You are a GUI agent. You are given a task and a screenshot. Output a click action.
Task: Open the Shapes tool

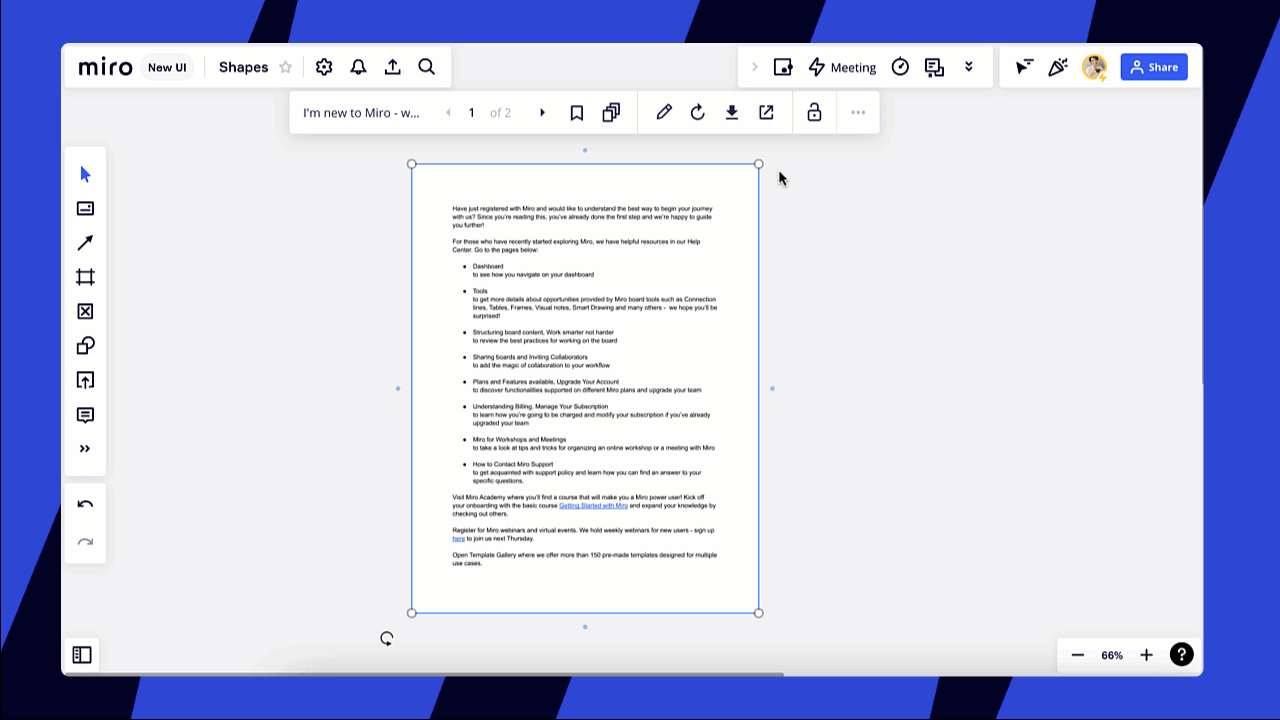(85, 346)
